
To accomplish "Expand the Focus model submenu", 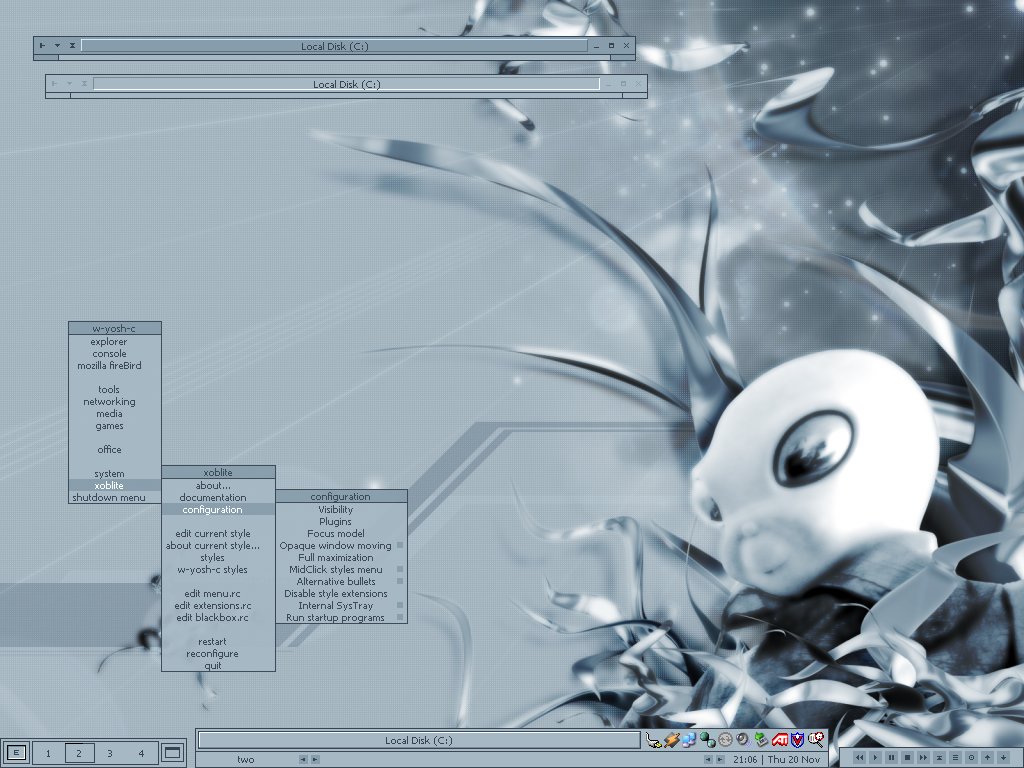I will pyautogui.click(x=341, y=534).
